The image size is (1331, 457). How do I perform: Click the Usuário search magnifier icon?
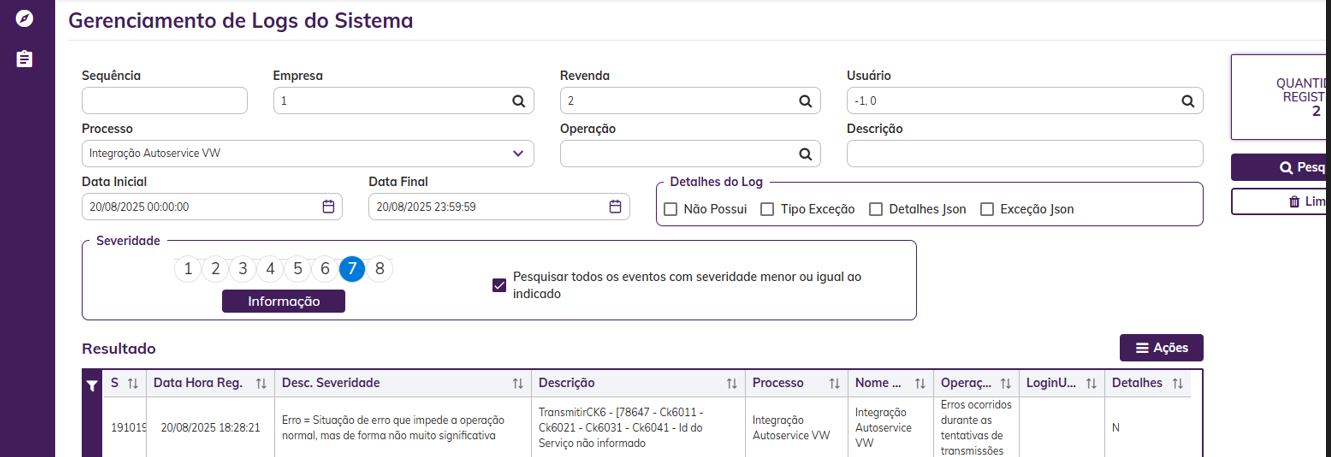coord(1188,101)
